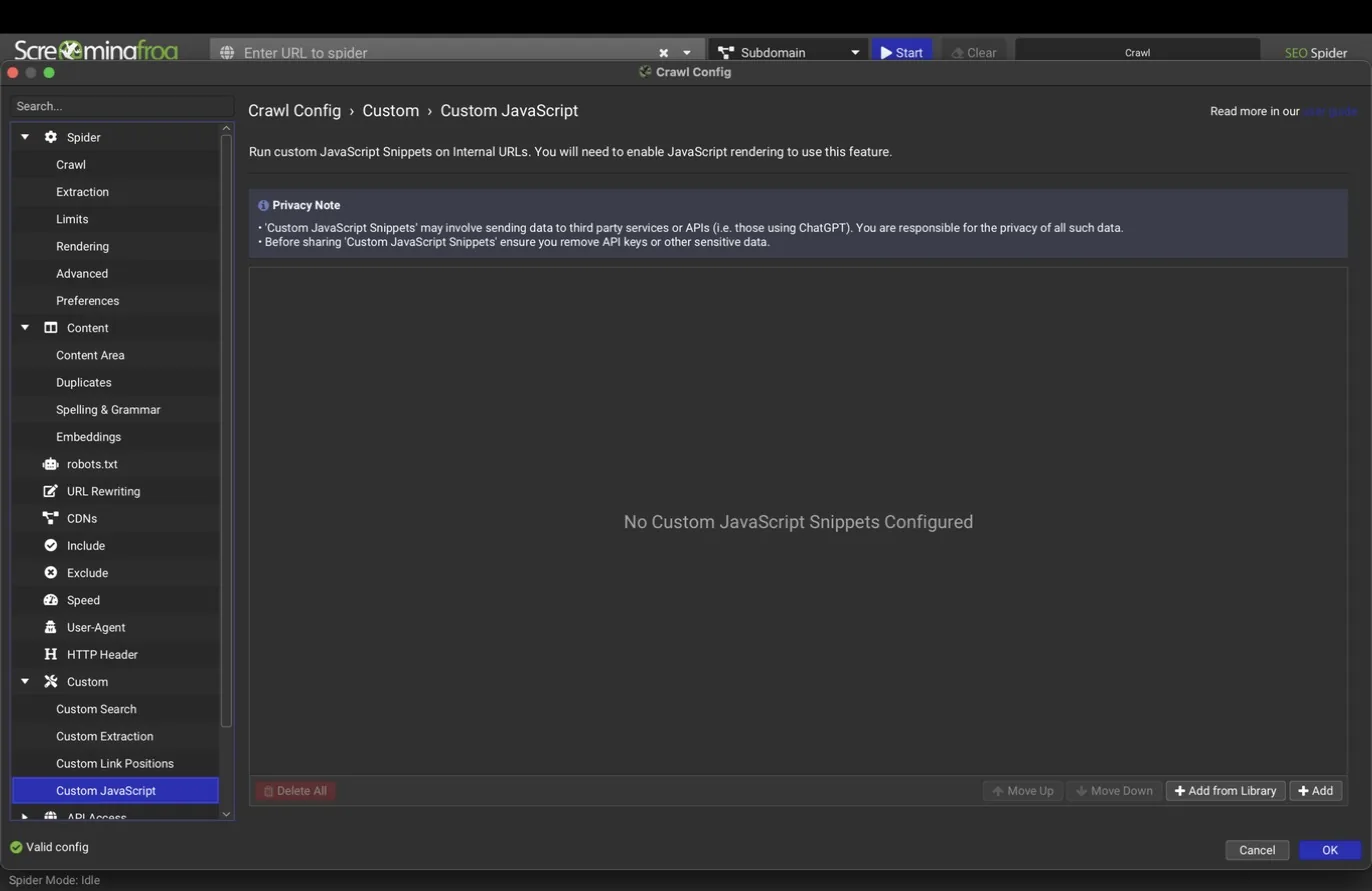This screenshot has width=1372, height=891.
Task: Click the CDNs network icon
Action: click(50, 518)
